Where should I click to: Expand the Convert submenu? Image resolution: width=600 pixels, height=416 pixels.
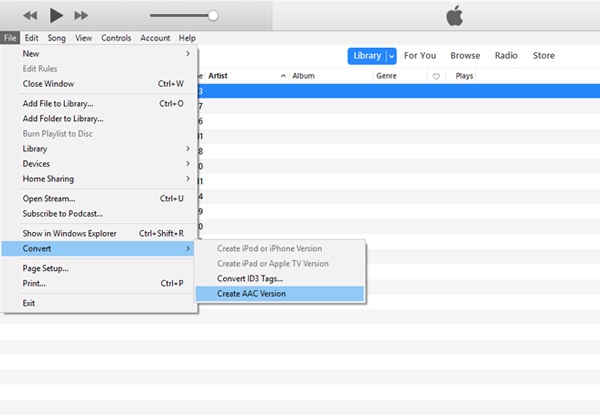coord(98,248)
